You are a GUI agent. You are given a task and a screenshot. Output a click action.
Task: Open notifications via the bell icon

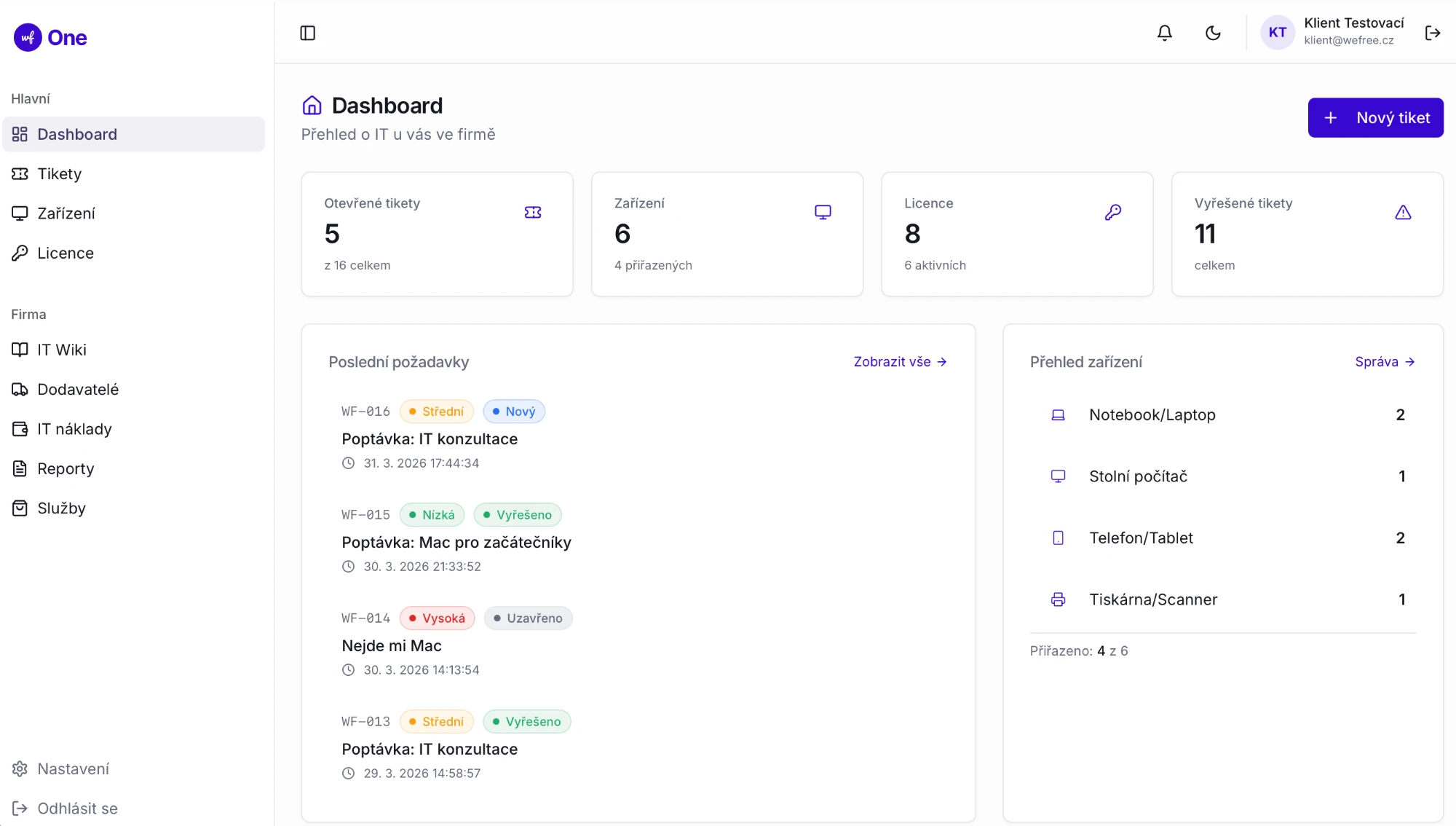click(1165, 33)
